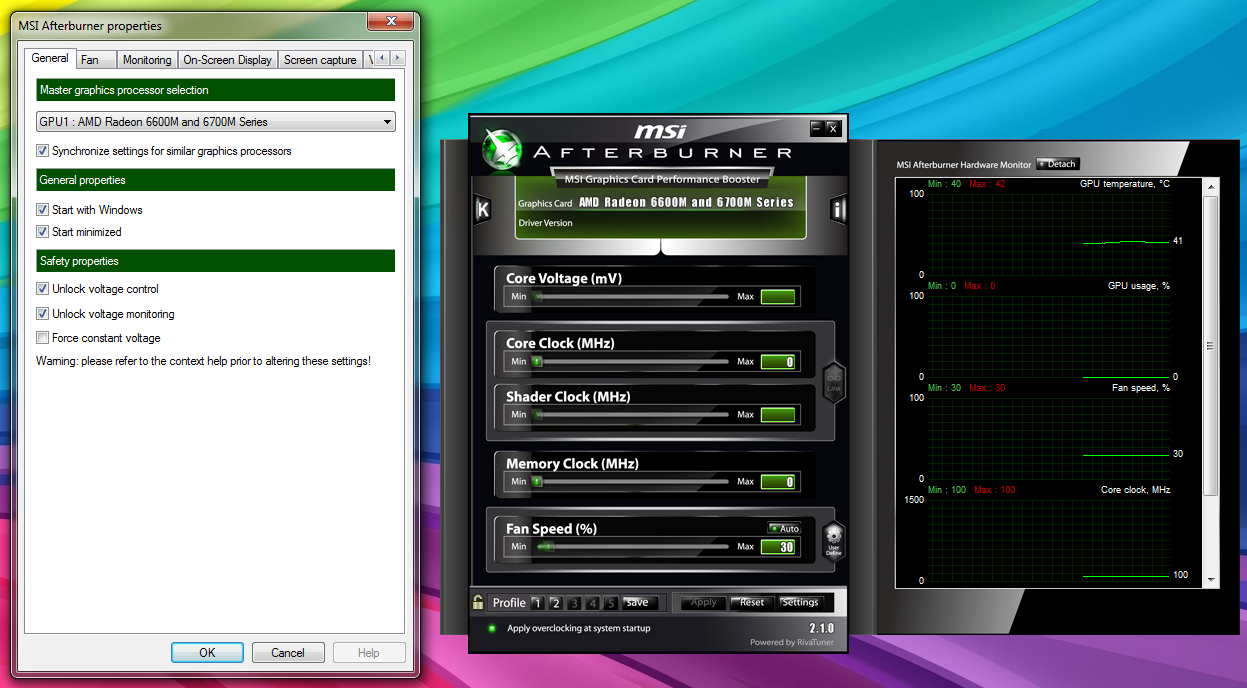Disable Unlock voltage control
The height and width of the screenshot is (688, 1247).
[42, 289]
